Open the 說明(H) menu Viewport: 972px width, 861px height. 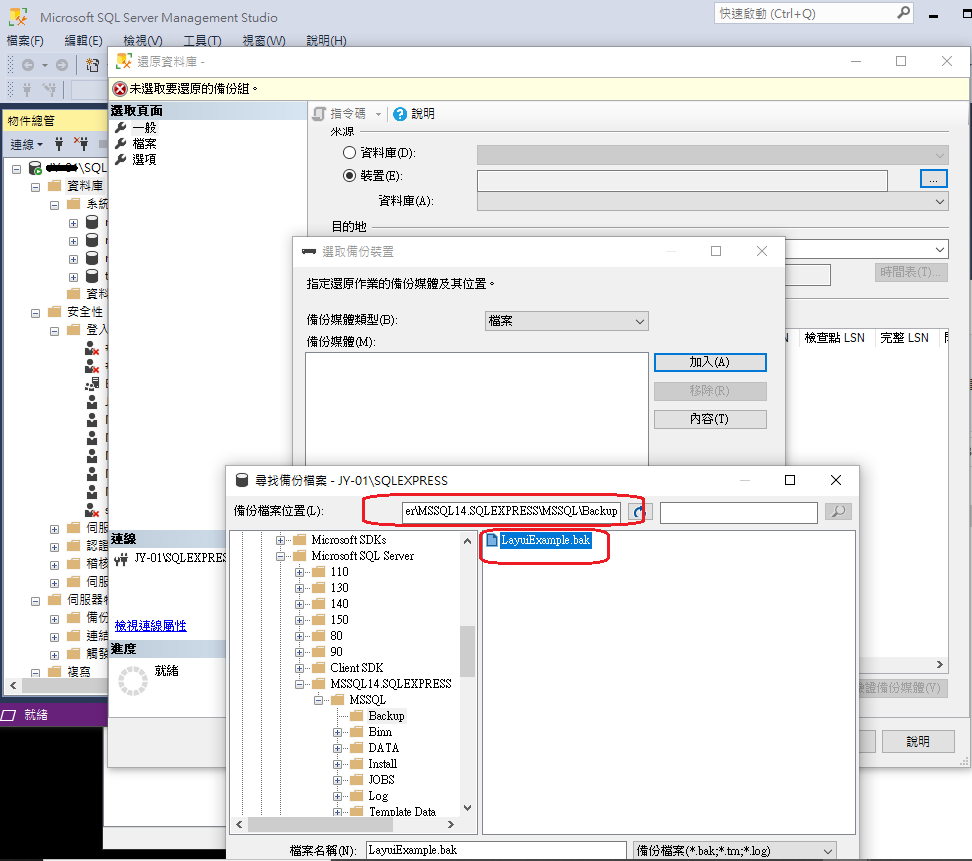point(326,41)
